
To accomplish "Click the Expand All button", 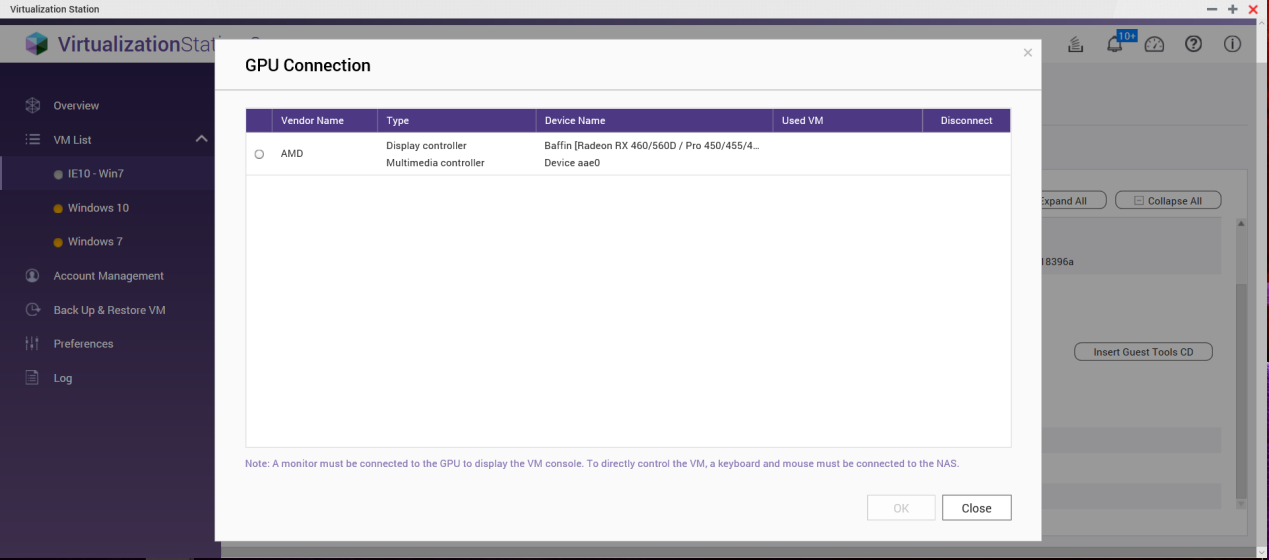I will (1072, 201).
